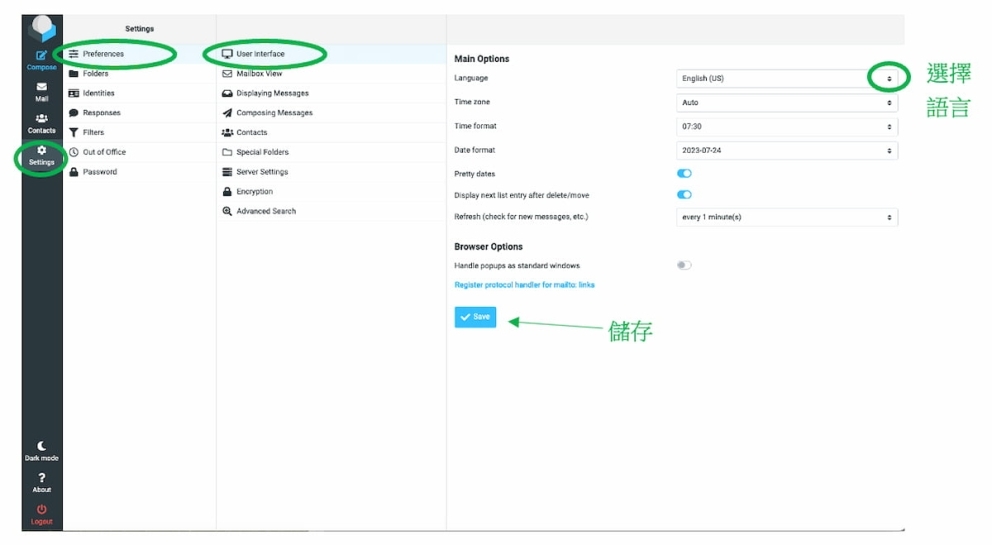Image resolution: width=992 pixels, height=545 pixels.
Task: Select Preferences in Settings list
Action: [103, 54]
